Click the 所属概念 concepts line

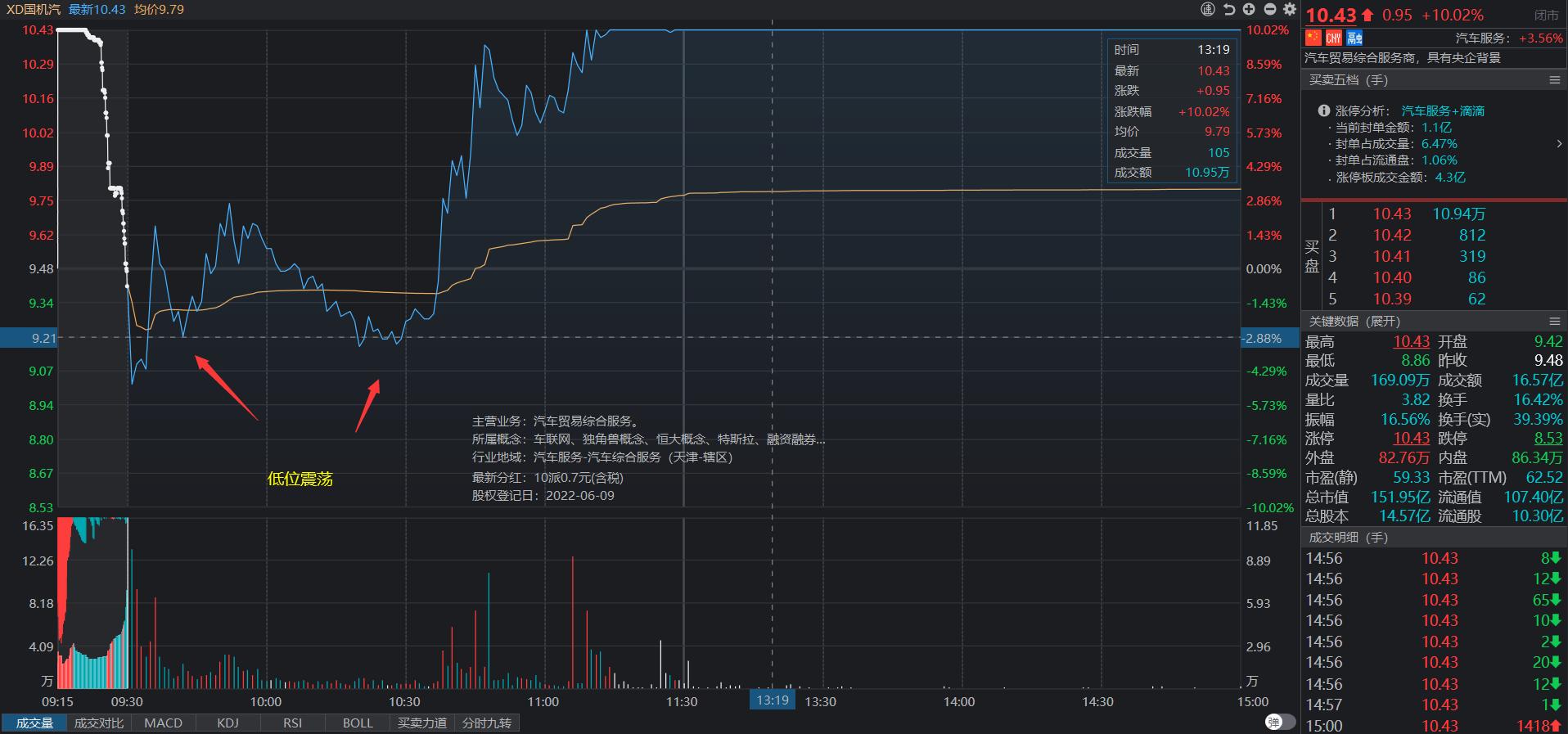coord(648,439)
